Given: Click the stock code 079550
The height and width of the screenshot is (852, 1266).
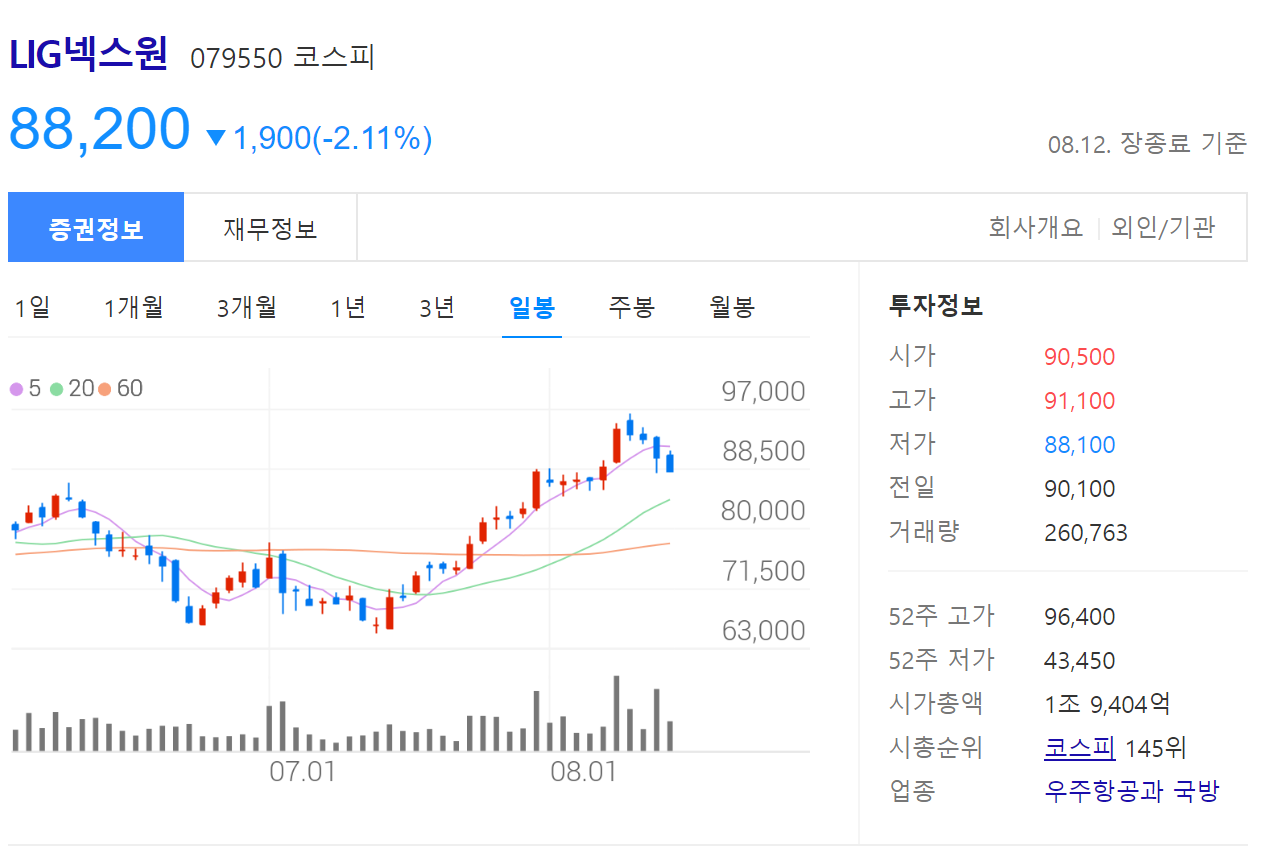Looking at the screenshot, I should 237,58.
